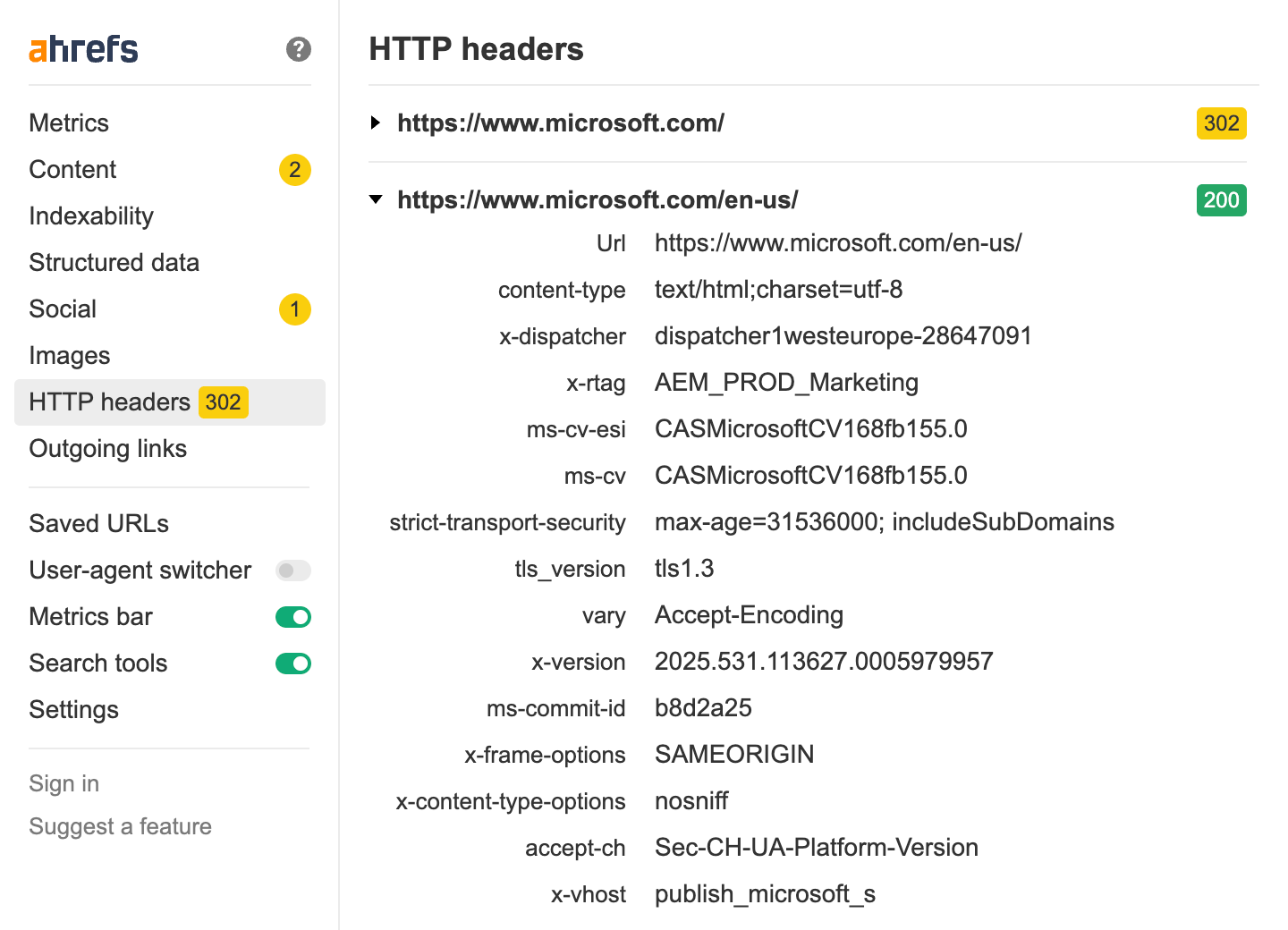Click the 302 badge beside HTTP headers menu

[x=224, y=402]
